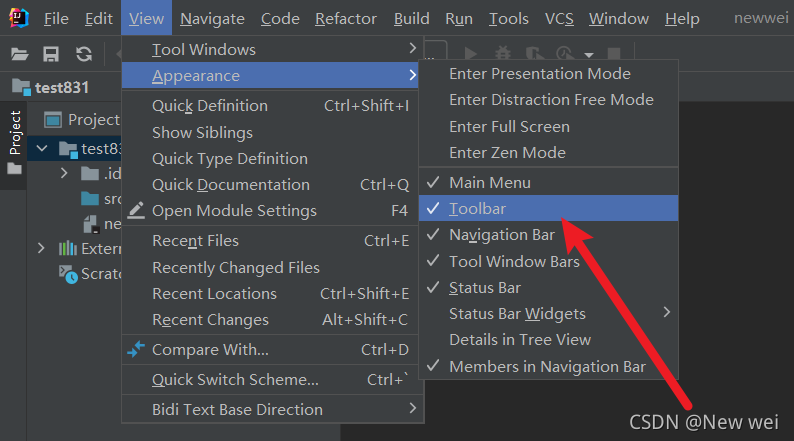
Task: Click the Open folder toolbar icon
Action: 20,54
